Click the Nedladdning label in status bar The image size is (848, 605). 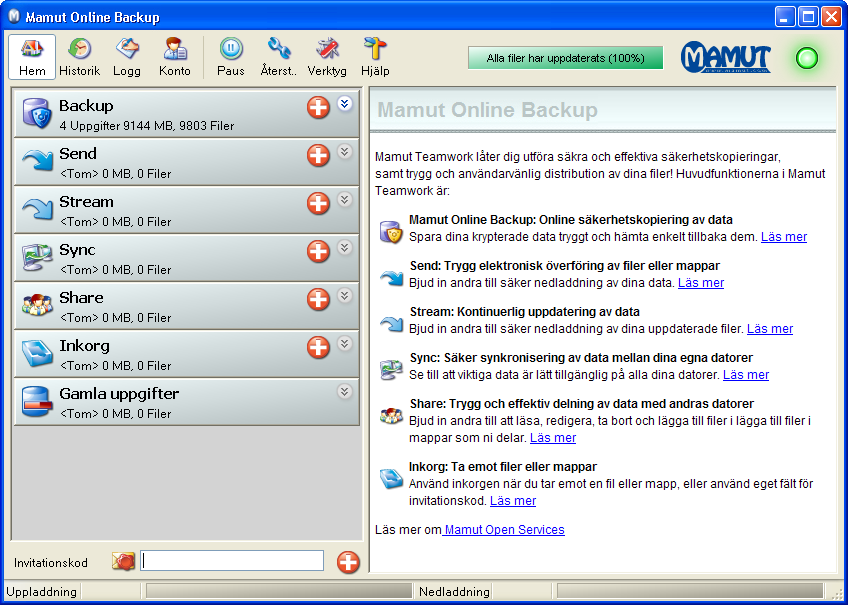(454, 591)
